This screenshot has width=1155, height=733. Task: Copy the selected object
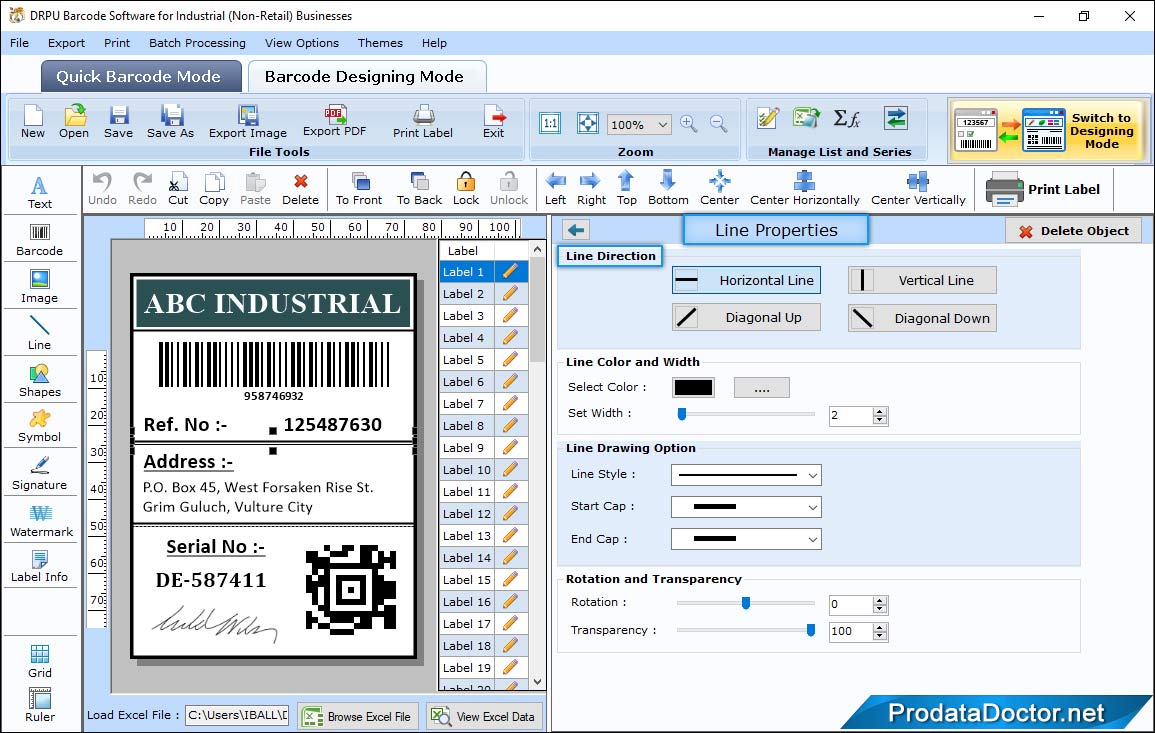(x=214, y=189)
